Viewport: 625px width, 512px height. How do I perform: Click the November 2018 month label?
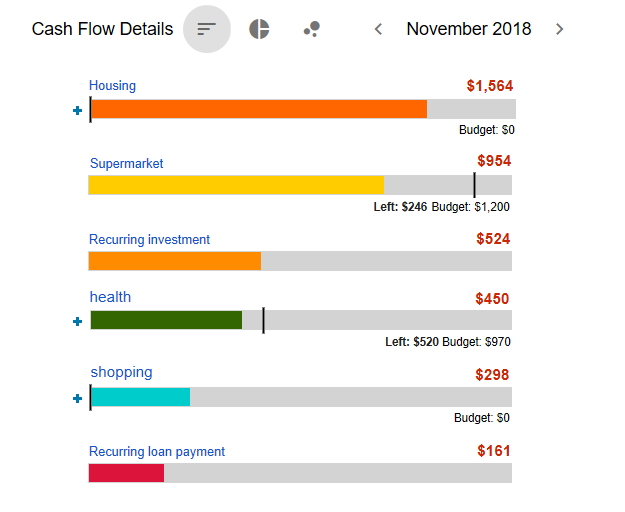tap(468, 29)
